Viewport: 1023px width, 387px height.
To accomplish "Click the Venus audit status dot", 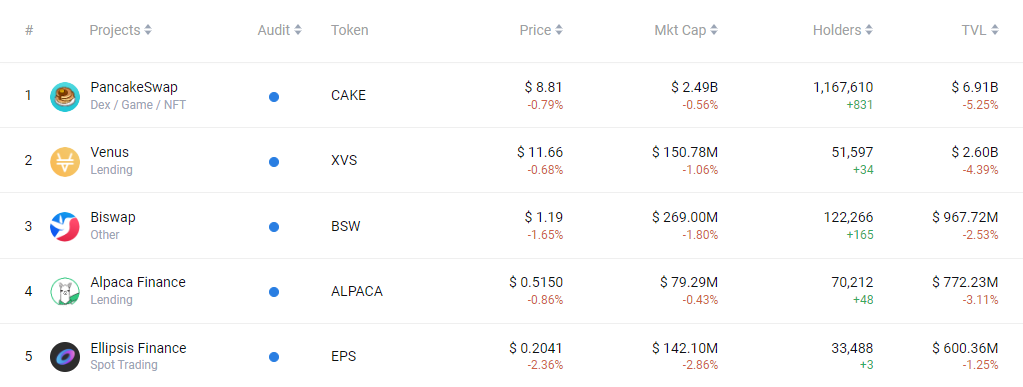I will 274,162.
